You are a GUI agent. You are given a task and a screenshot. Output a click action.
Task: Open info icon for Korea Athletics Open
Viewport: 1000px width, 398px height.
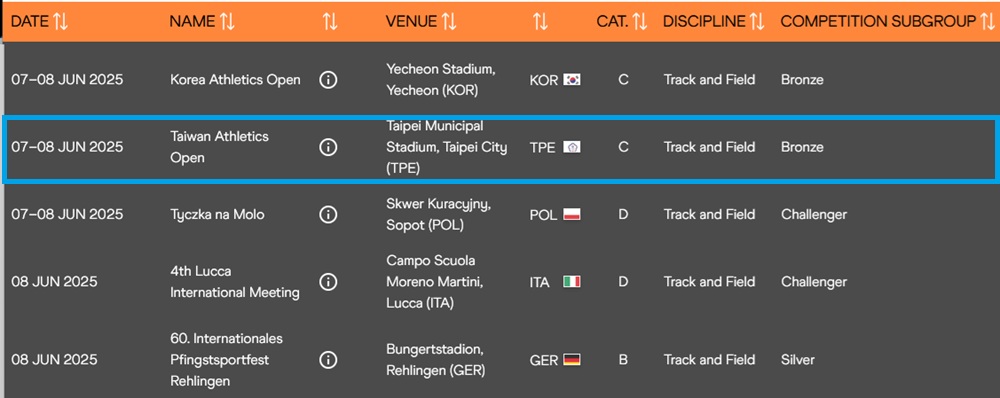click(328, 80)
